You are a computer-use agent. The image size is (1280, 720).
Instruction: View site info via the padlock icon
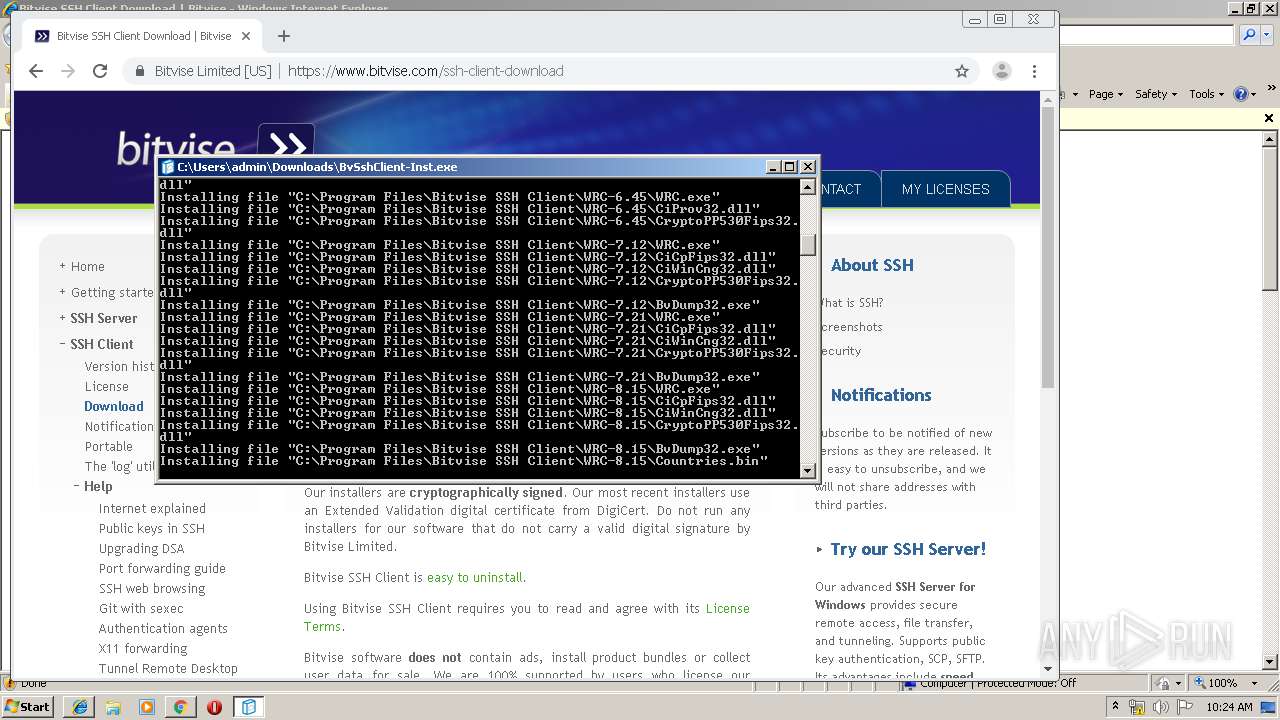139,71
